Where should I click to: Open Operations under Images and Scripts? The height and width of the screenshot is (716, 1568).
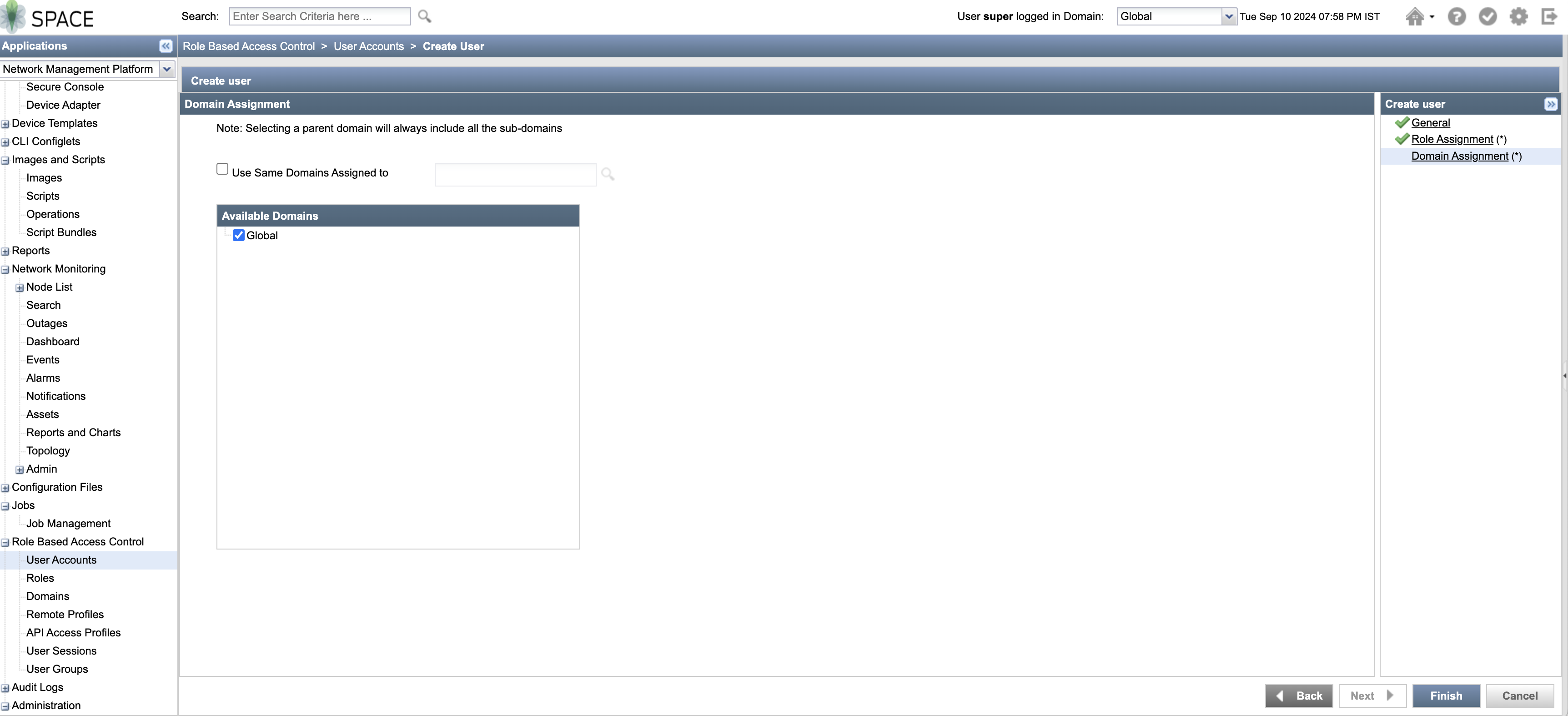pyautogui.click(x=53, y=214)
